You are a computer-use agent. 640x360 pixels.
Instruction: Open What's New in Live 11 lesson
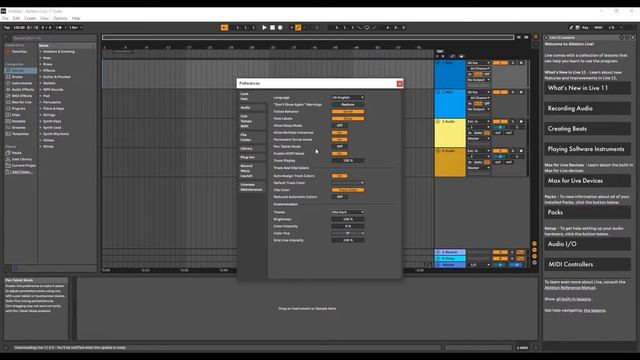pyautogui.click(x=587, y=88)
